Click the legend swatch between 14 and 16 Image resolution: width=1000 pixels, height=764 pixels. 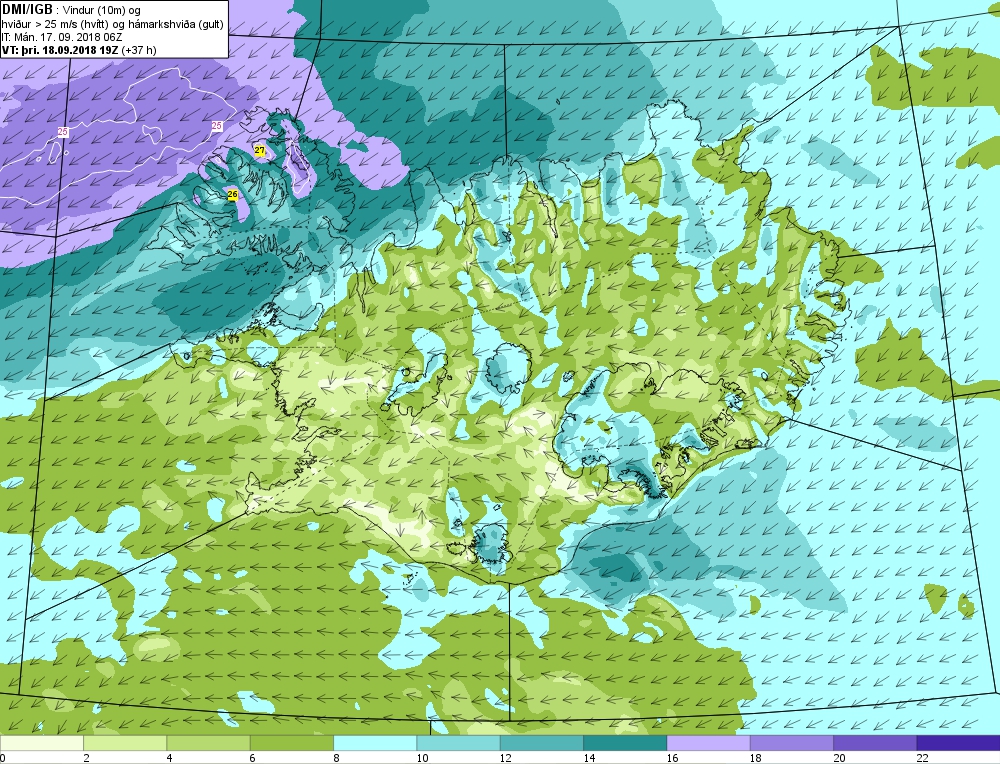(625, 743)
